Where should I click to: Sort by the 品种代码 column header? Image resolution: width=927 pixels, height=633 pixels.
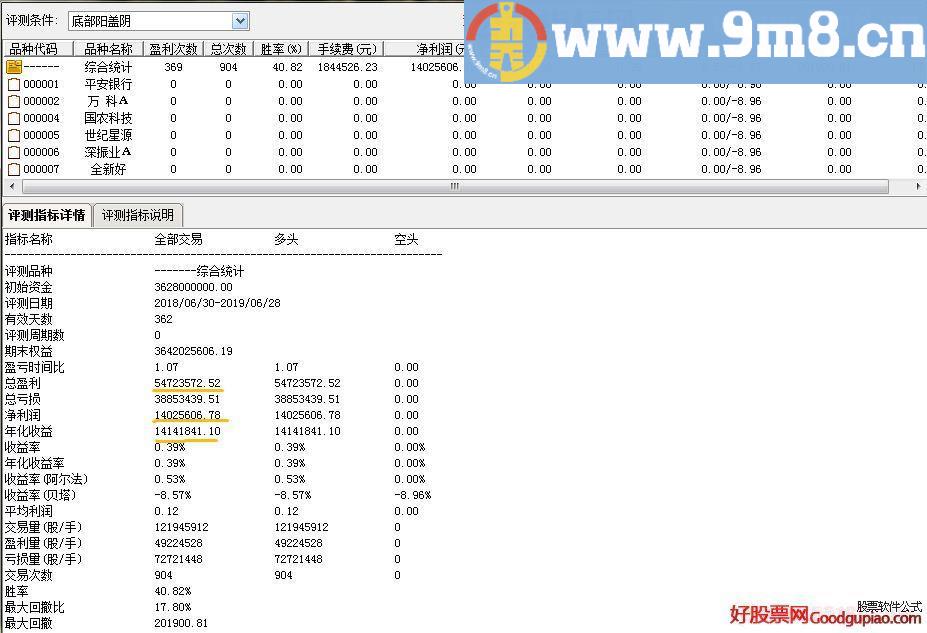tap(34, 49)
